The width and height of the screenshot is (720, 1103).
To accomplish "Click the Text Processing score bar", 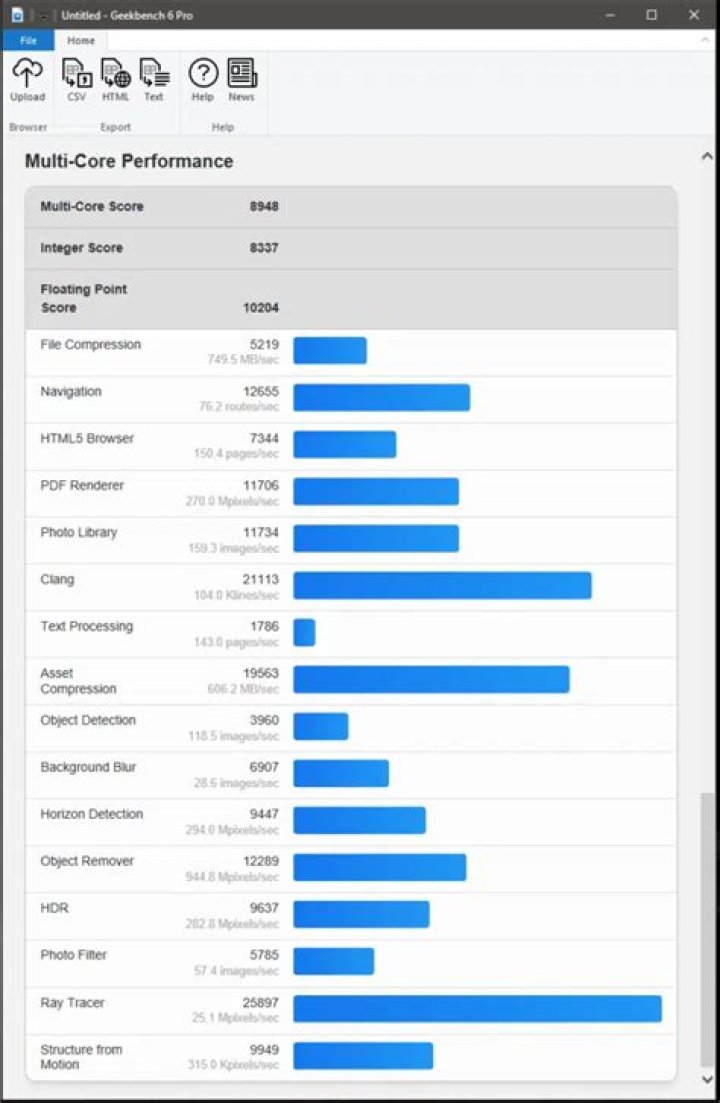I will point(304,632).
